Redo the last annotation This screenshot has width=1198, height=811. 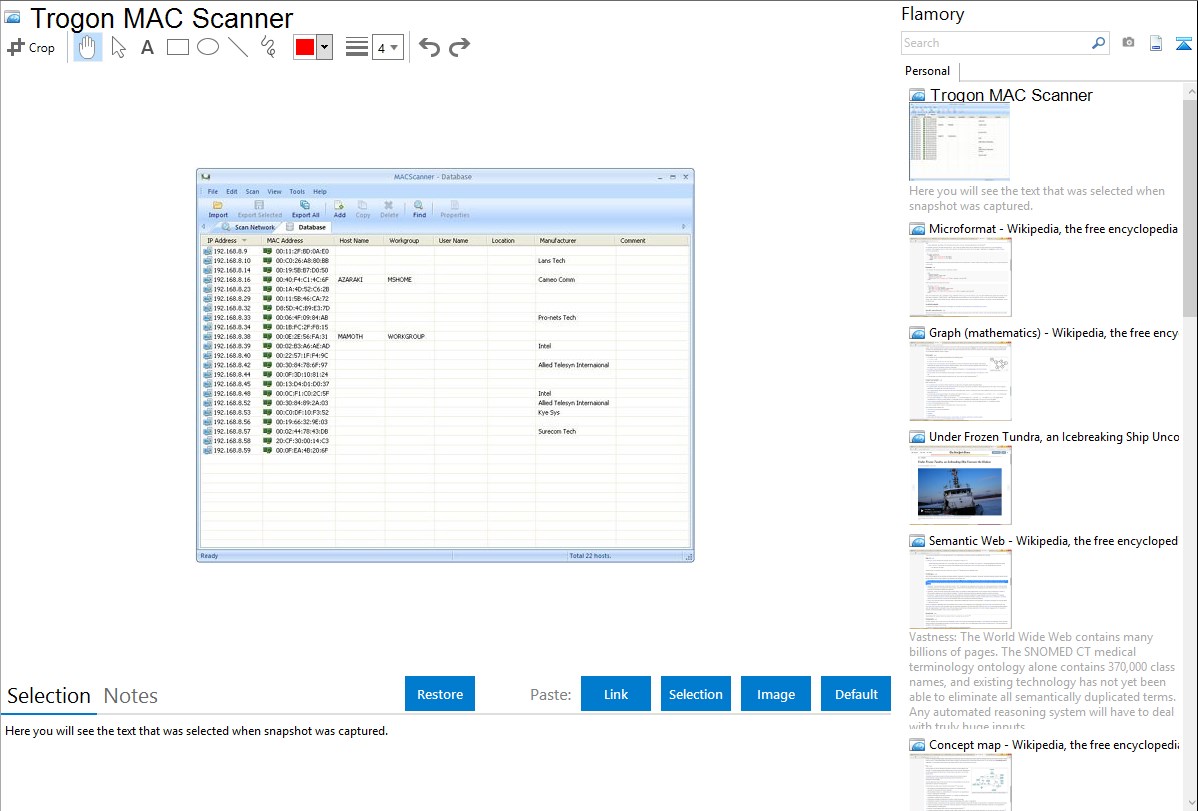(459, 47)
